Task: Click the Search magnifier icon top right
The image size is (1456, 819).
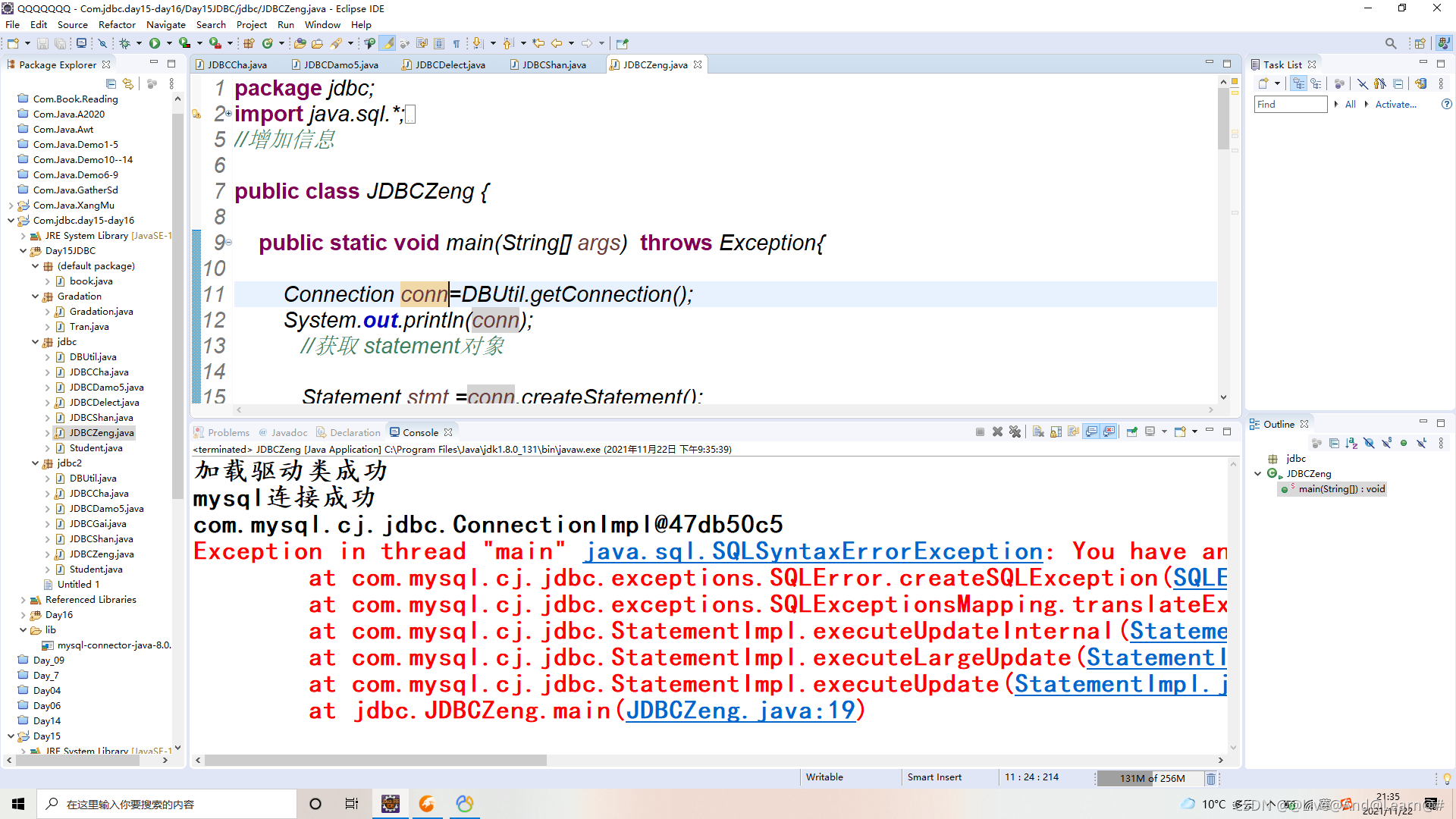Action: (1390, 43)
